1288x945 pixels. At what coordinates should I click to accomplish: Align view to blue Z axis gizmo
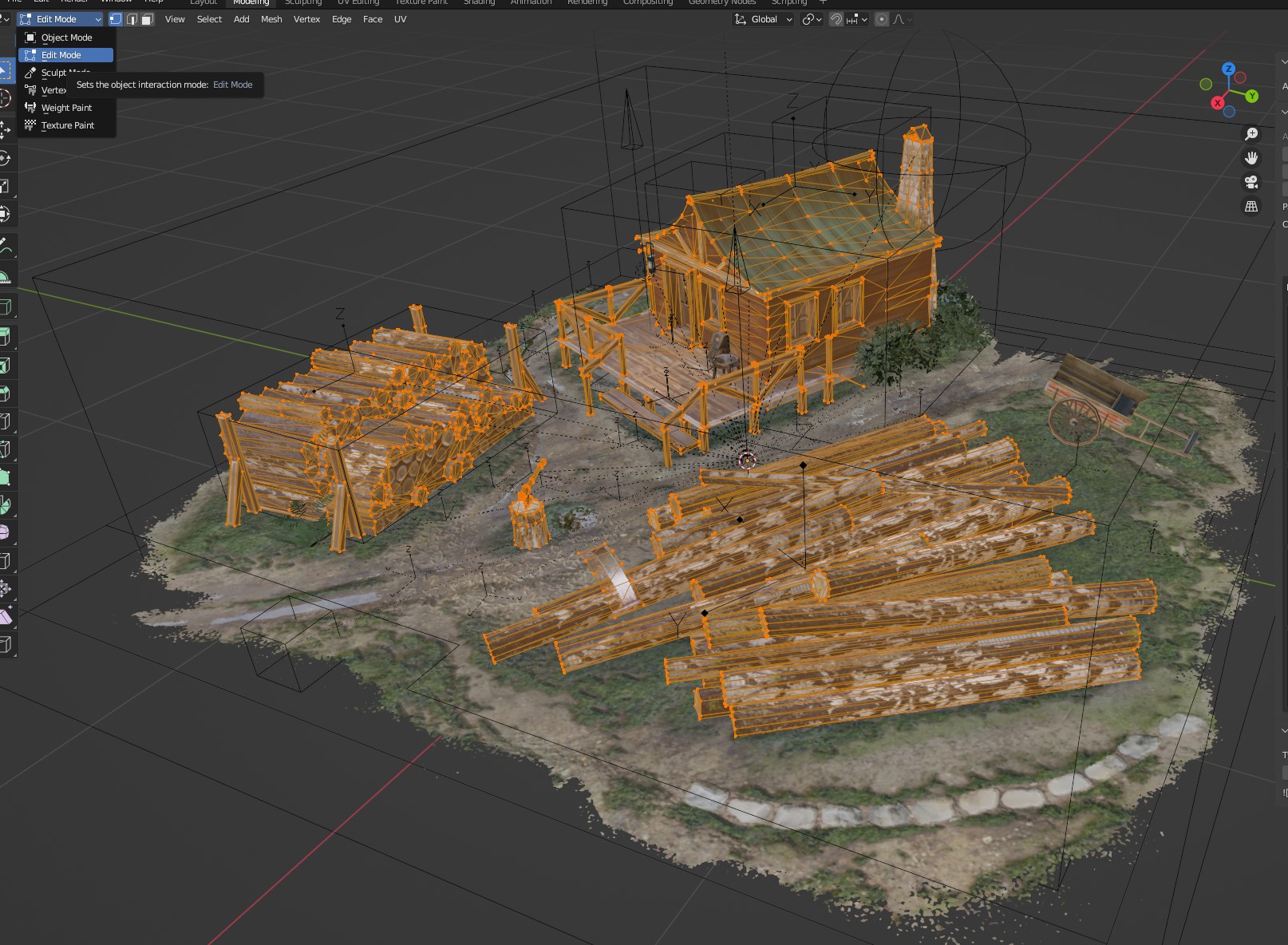point(1229,69)
